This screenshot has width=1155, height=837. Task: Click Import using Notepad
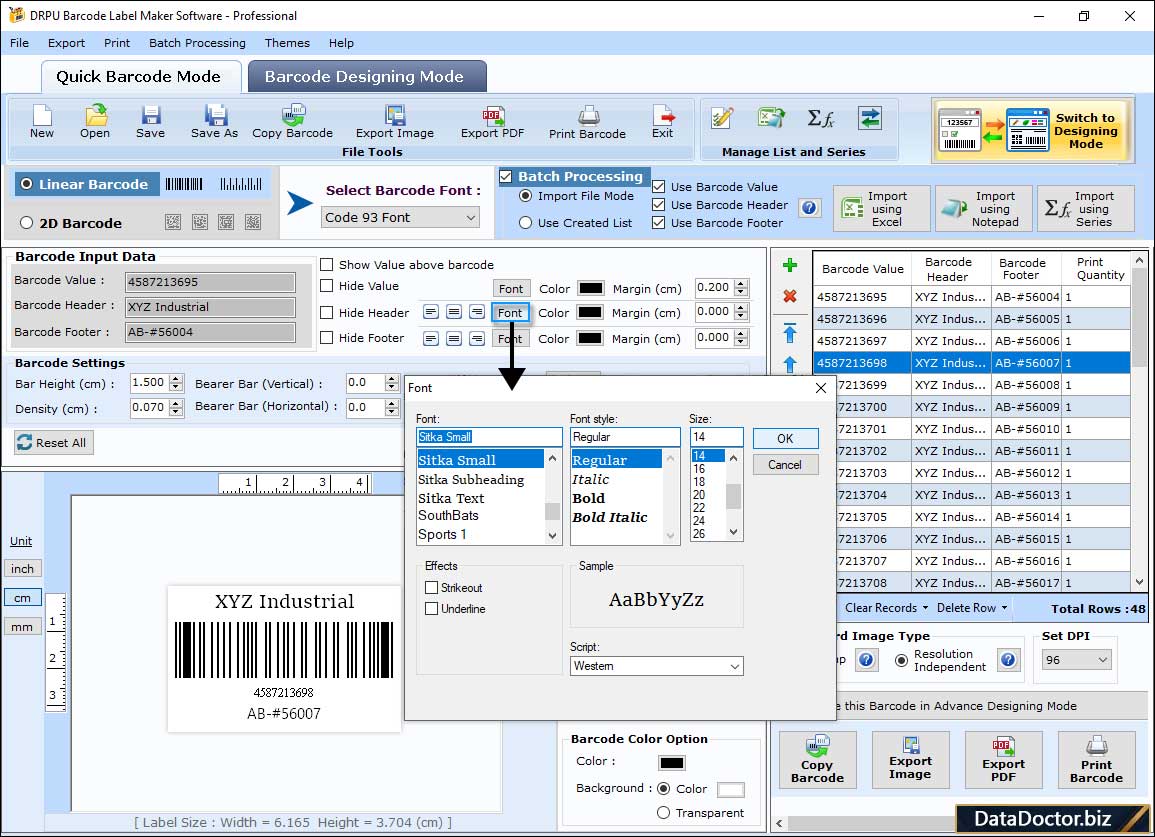pos(983,209)
